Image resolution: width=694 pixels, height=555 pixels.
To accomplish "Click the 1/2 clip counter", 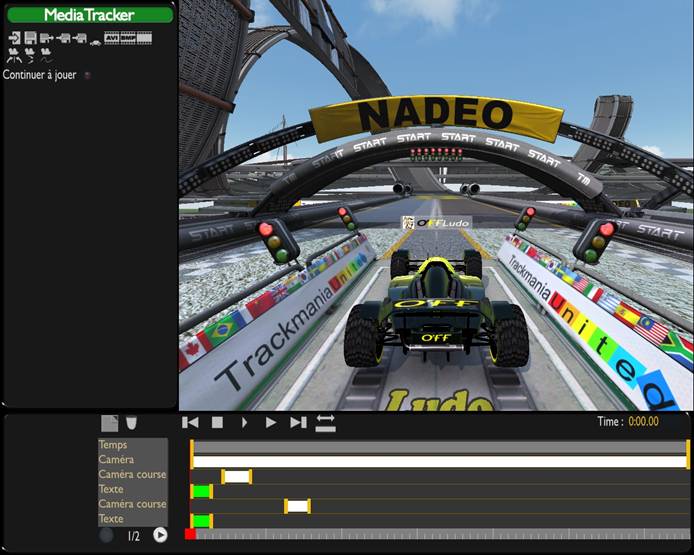I will [x=134, y=536].
